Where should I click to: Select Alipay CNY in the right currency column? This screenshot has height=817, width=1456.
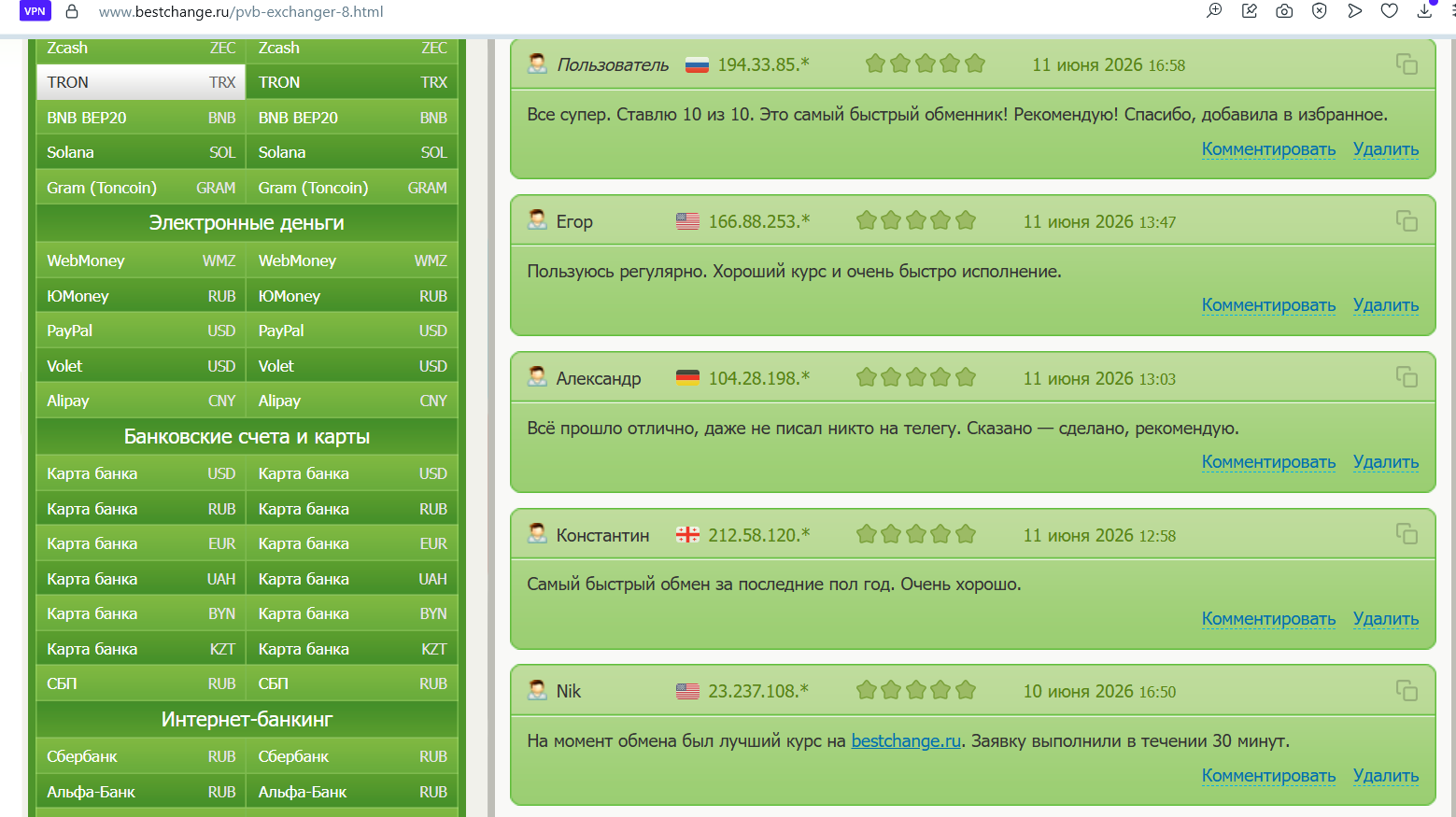352,401
